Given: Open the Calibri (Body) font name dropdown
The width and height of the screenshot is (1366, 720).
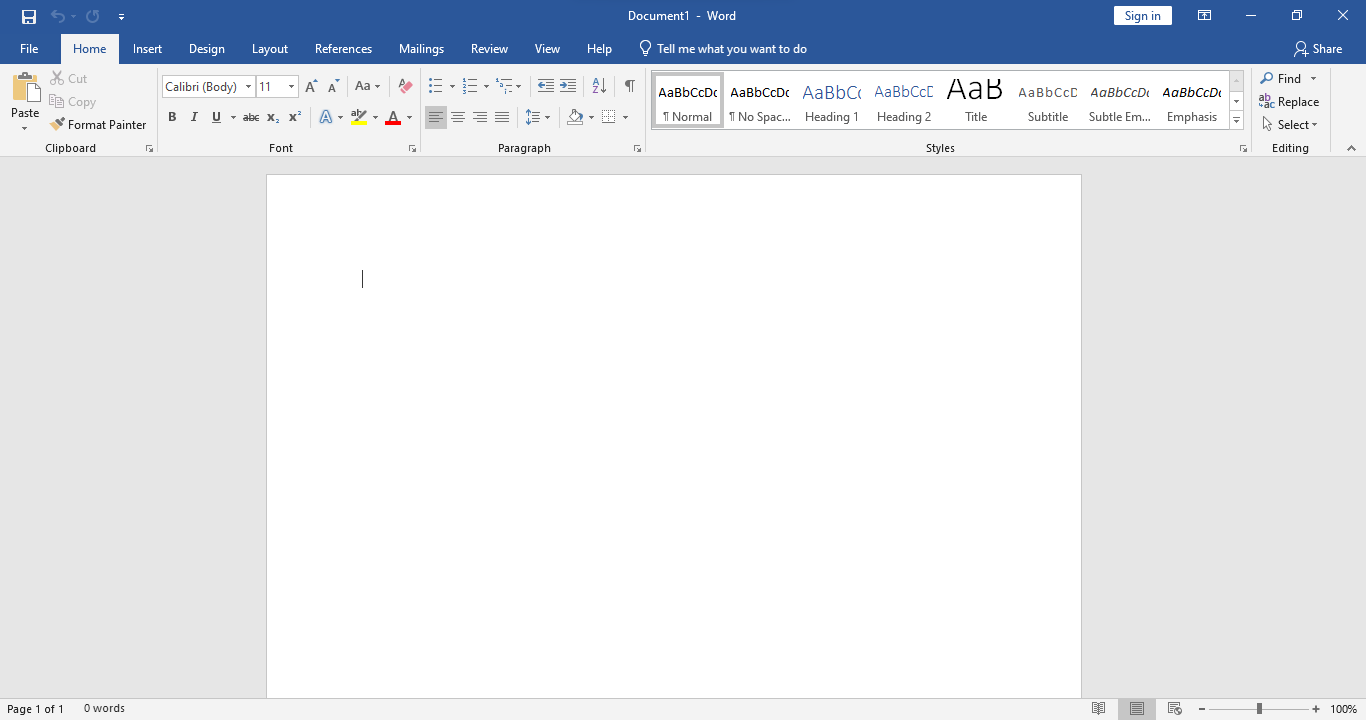Looking at the screenshot, I should click(x=249, y=87).
